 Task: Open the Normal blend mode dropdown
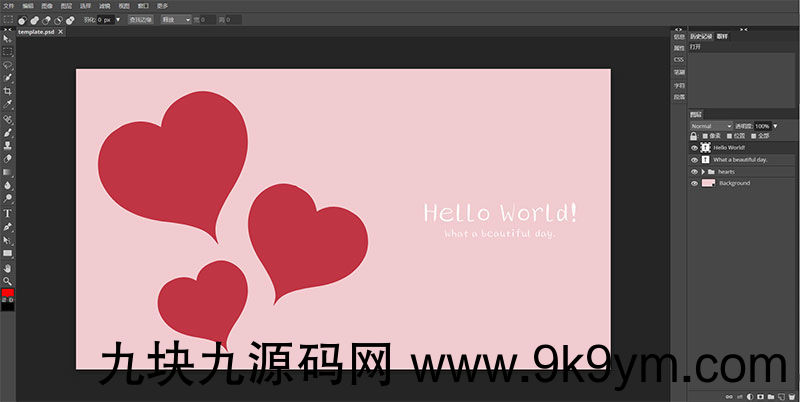(x=711, y=126)
